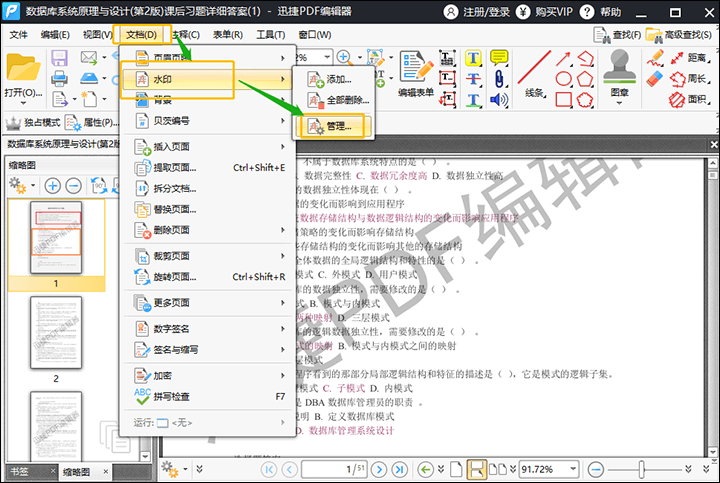
Task: Click the 打开(O) folder icon
Action: click(x=22, y=69)
